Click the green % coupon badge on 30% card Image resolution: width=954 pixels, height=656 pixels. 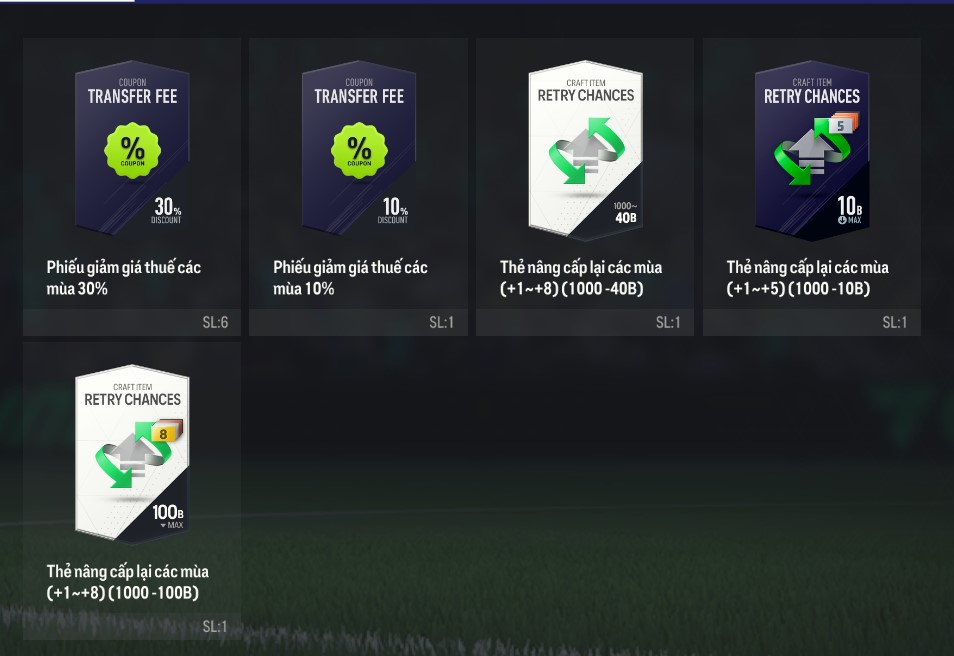click(x=132, y=150)
